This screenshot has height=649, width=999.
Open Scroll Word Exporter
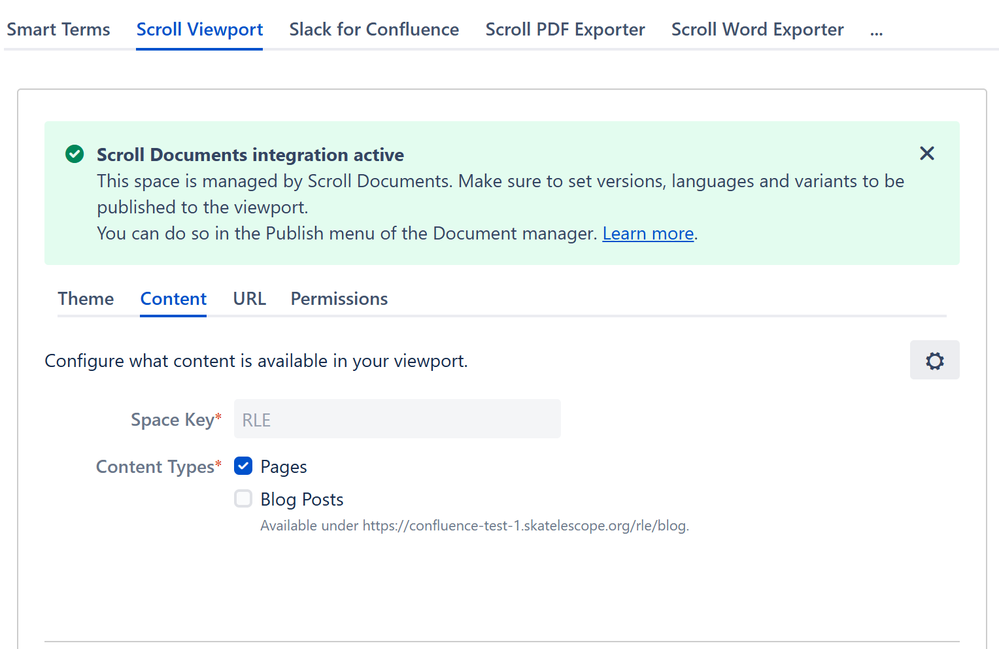tap(756, 29)
